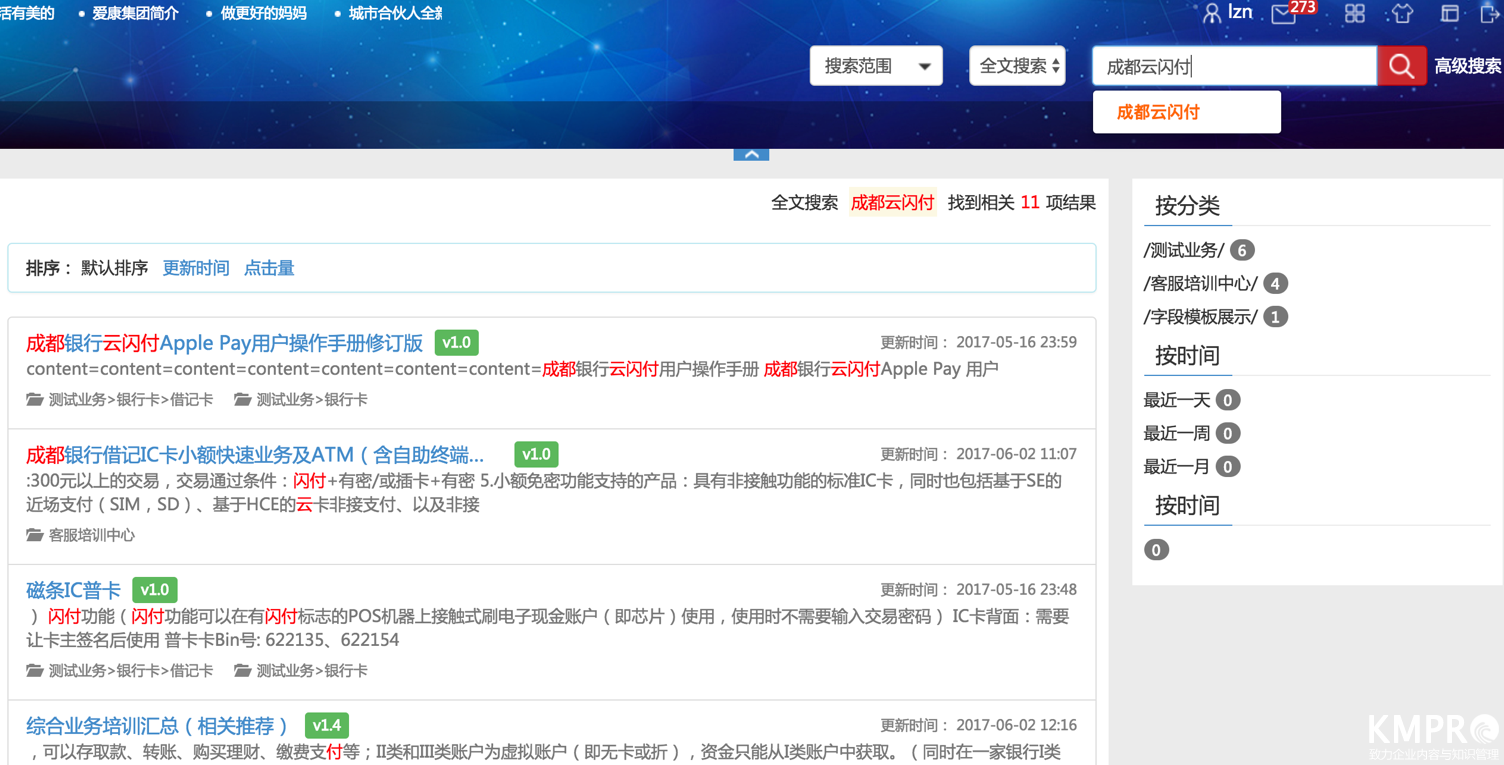Click the logout exit icon
The image size is (1504, 765).
point(1489,13)
